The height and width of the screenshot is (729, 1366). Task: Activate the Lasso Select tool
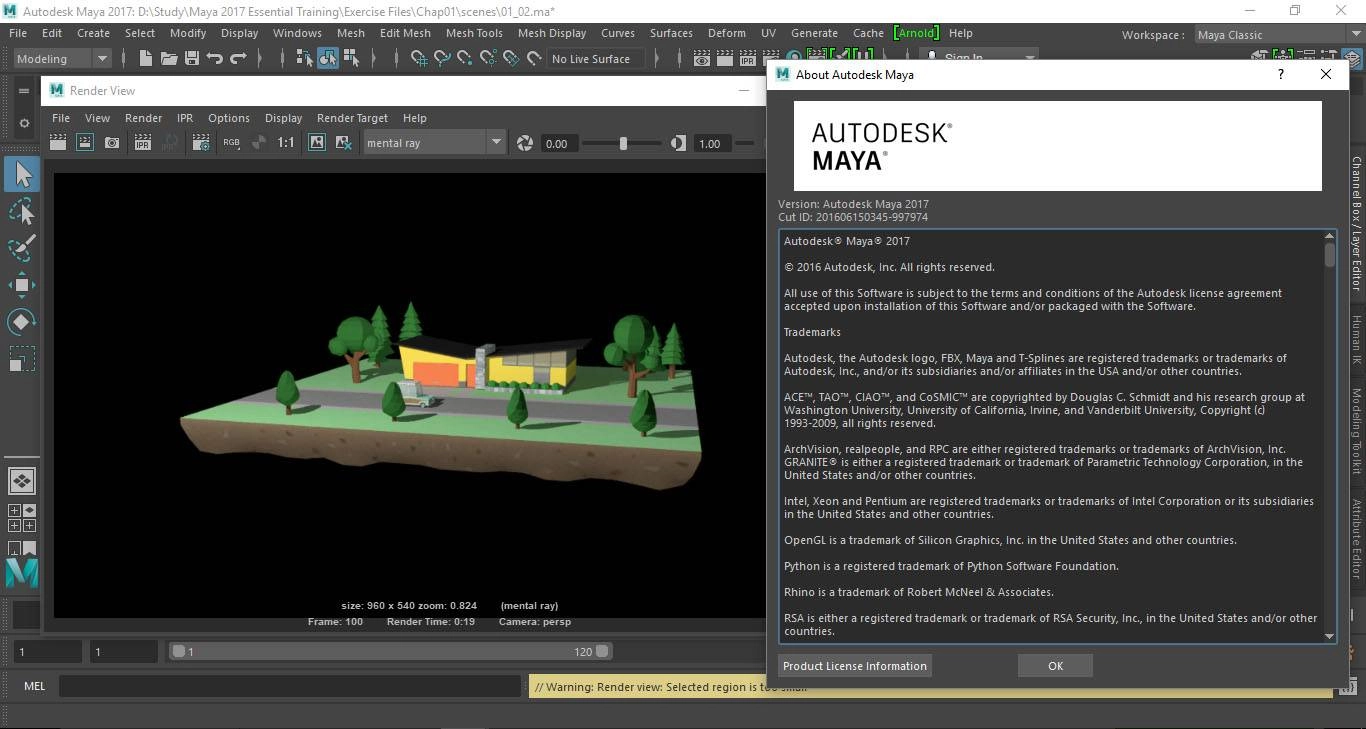click(22, 211)
